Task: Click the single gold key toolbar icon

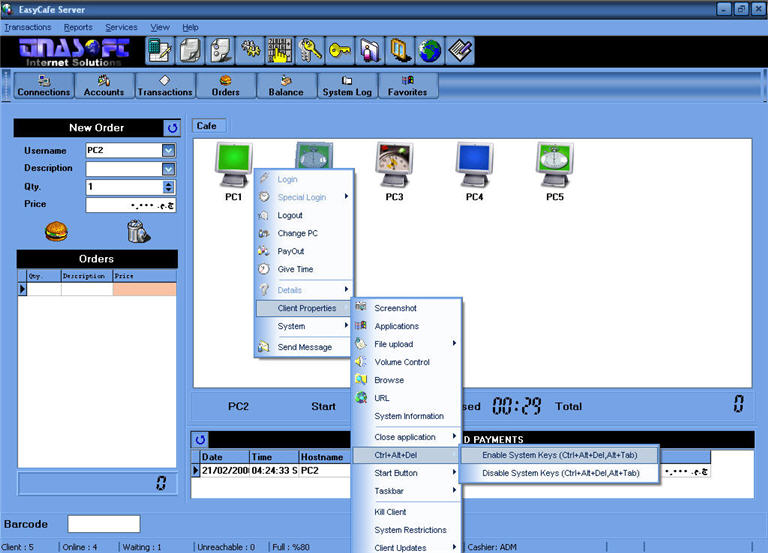Action: click(x=340, y=50)
